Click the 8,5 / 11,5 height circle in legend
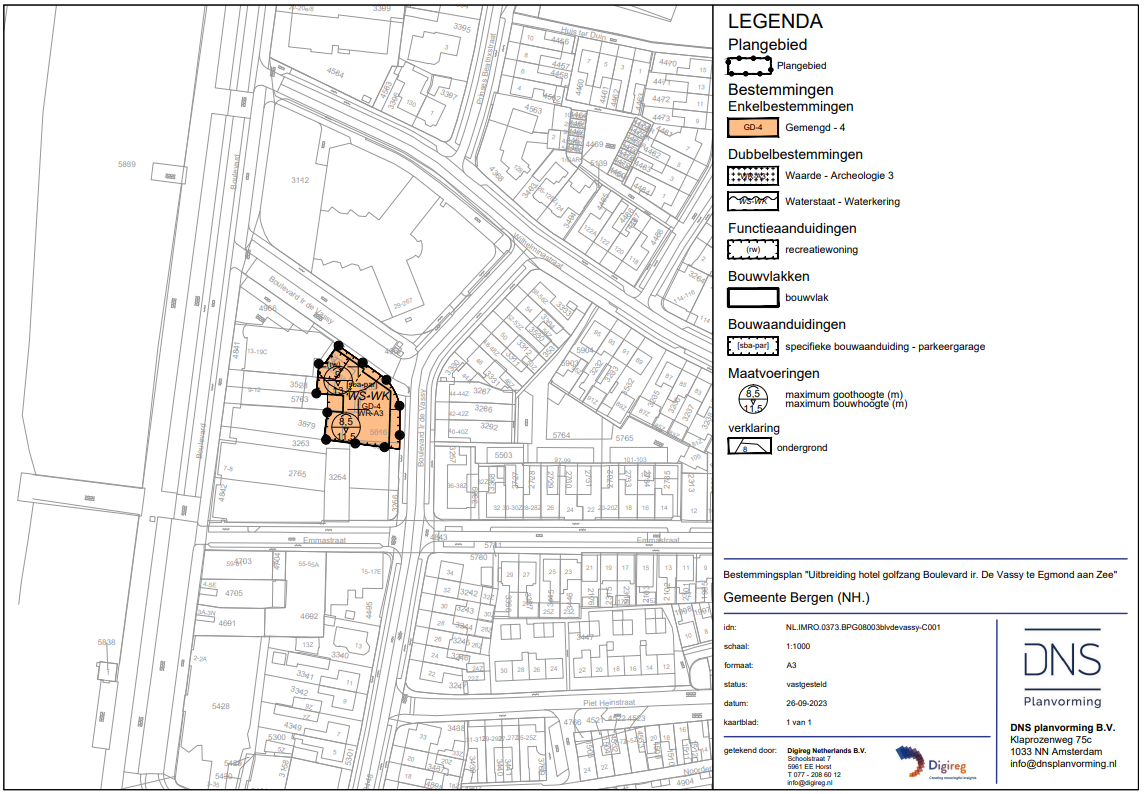The height and width of the screenshot is (794, 1146). (753, 399)
